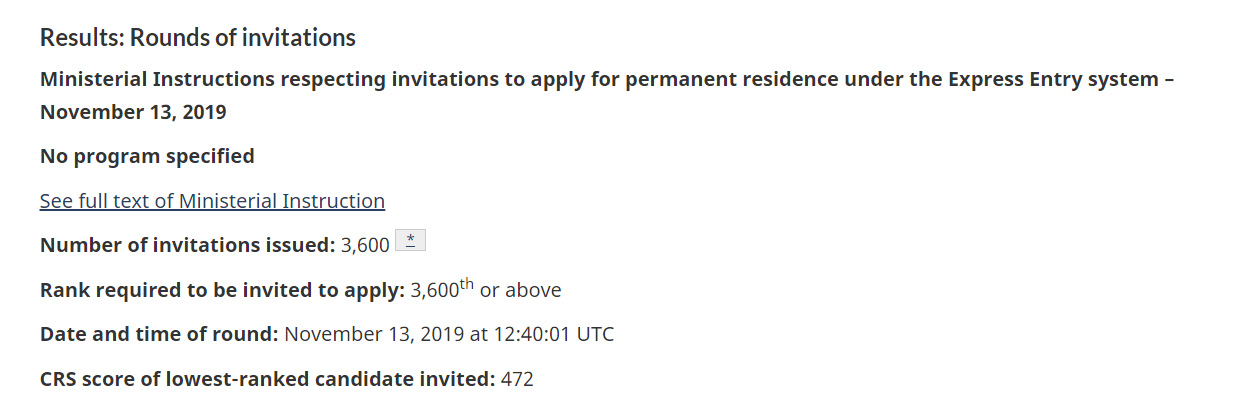Select the "Rank required to be invited" label
This screenshot has height=400, width=1249.
pyautogui.click(x=222, y=290)
